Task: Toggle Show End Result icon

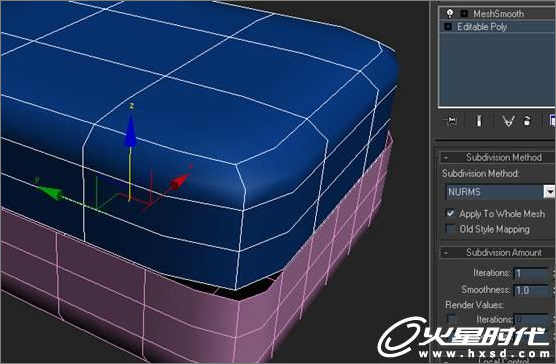Action: 479,121
